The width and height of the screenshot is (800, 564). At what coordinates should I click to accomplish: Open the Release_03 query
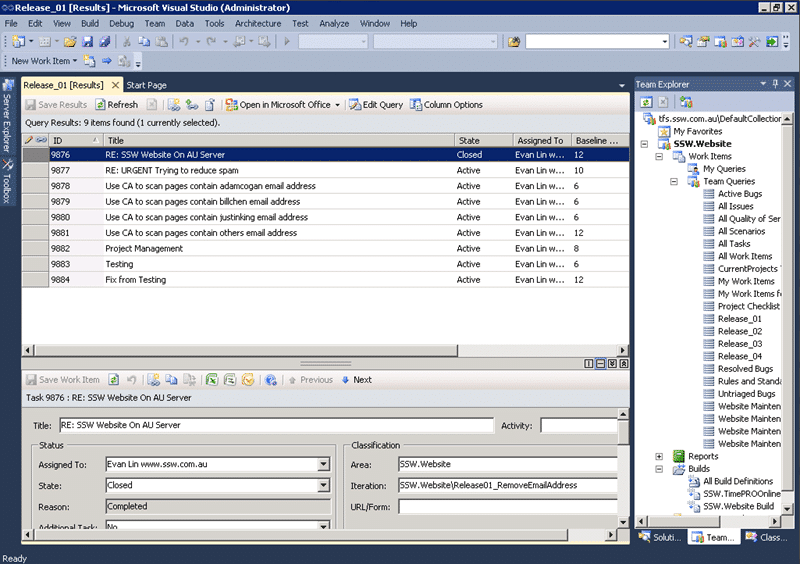coord(739,344)
